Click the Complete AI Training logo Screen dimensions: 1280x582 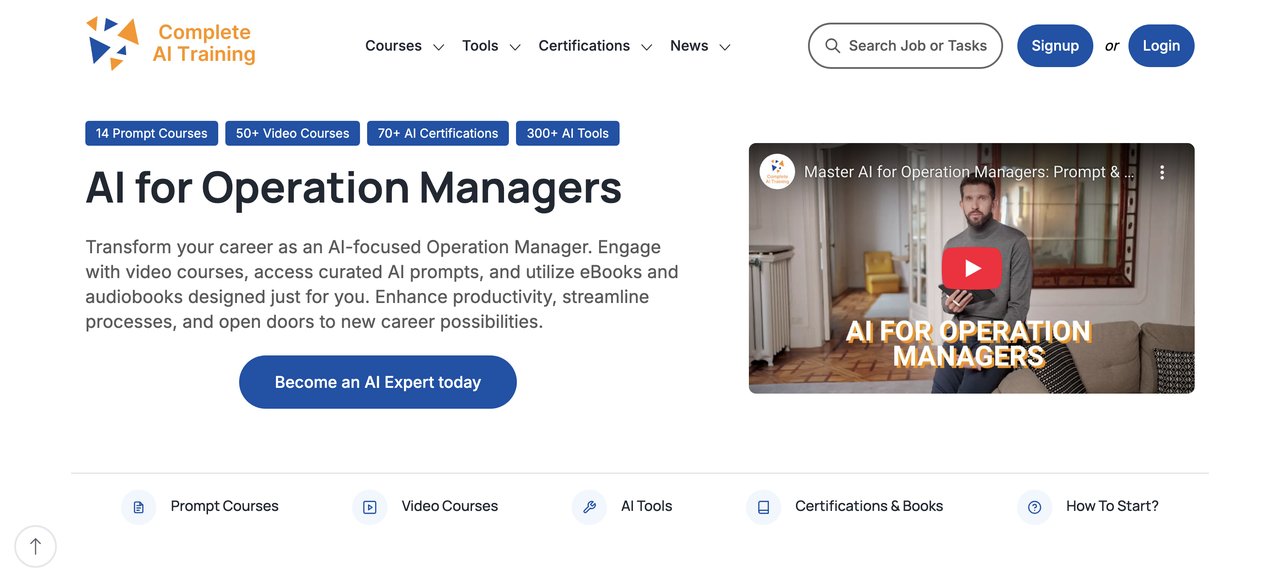coord(171,44)
